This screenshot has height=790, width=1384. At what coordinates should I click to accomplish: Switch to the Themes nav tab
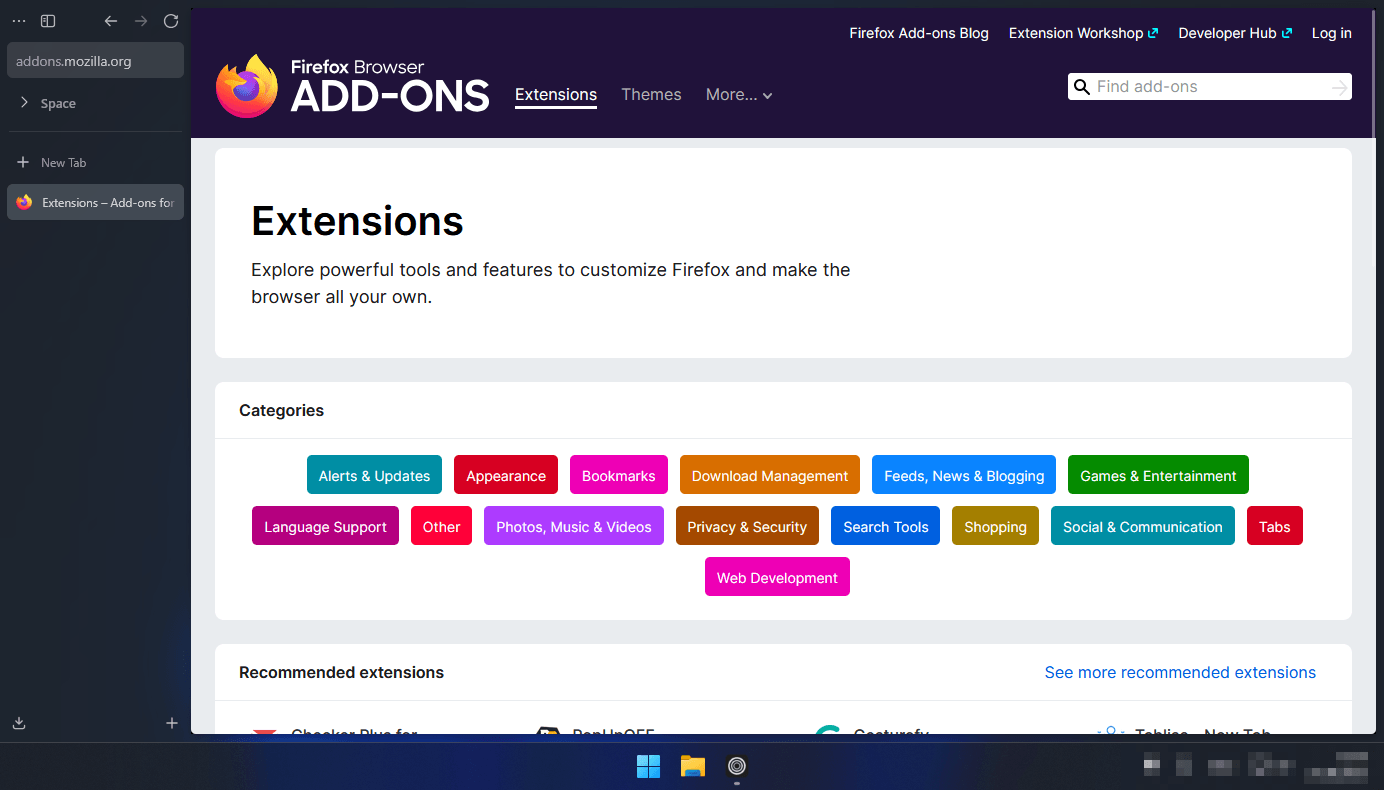(651, 95)
